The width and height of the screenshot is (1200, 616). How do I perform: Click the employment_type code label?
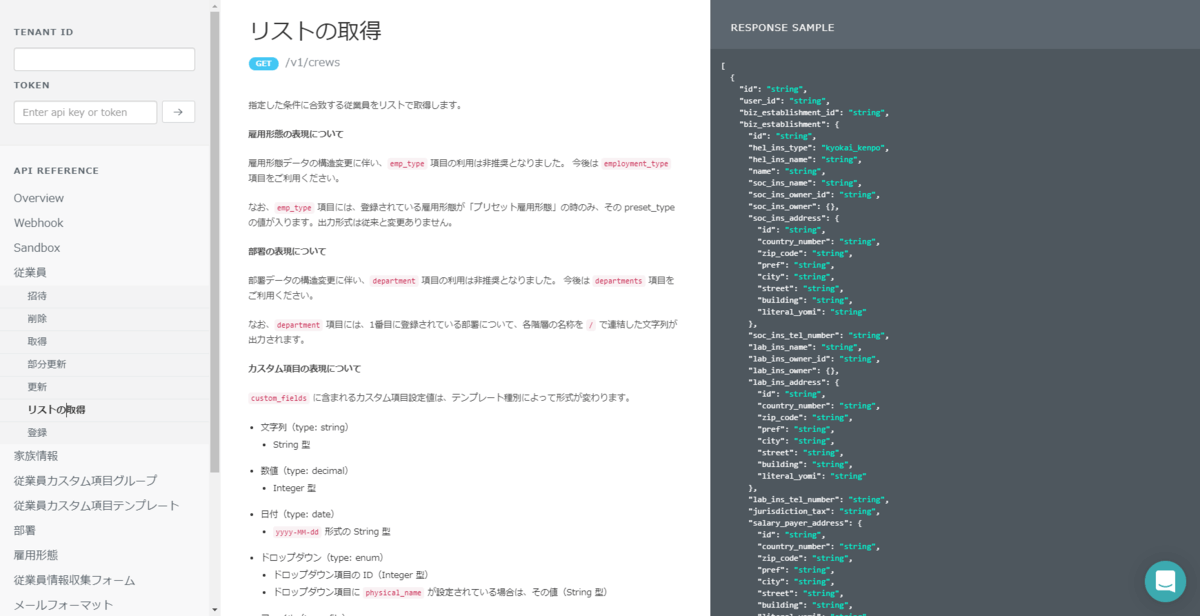pyautogui.click(x=635, y=163)
